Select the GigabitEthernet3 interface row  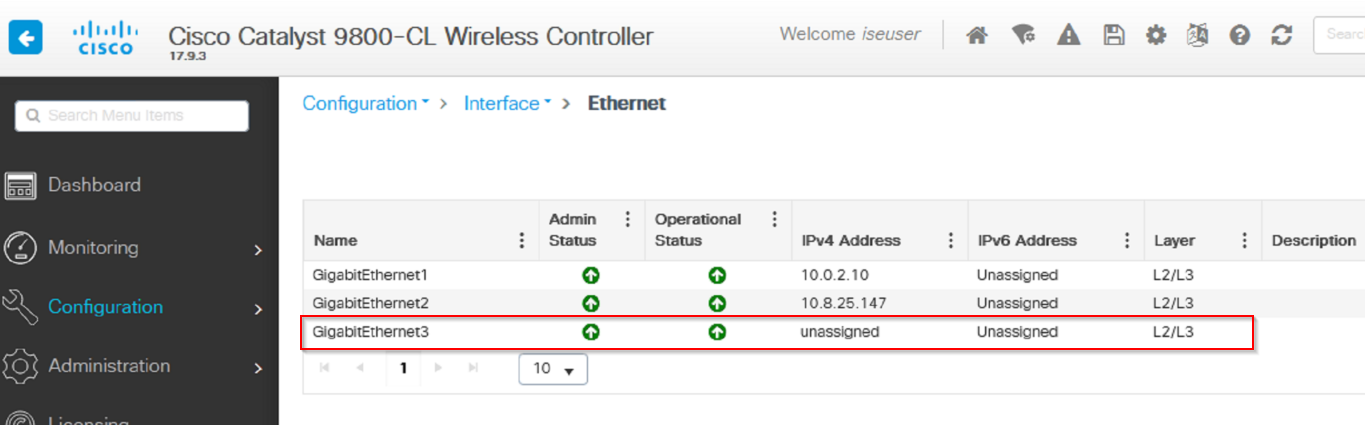[x=778, y=332]
